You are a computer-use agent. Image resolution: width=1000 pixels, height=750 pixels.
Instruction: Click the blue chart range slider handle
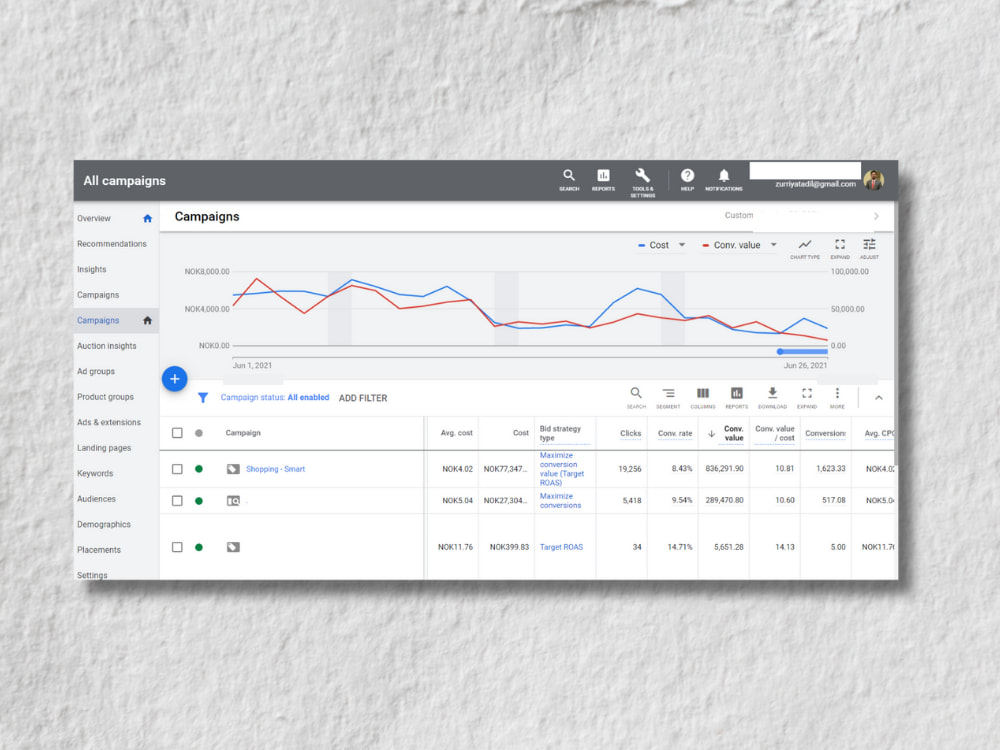[x=780, y=351]
